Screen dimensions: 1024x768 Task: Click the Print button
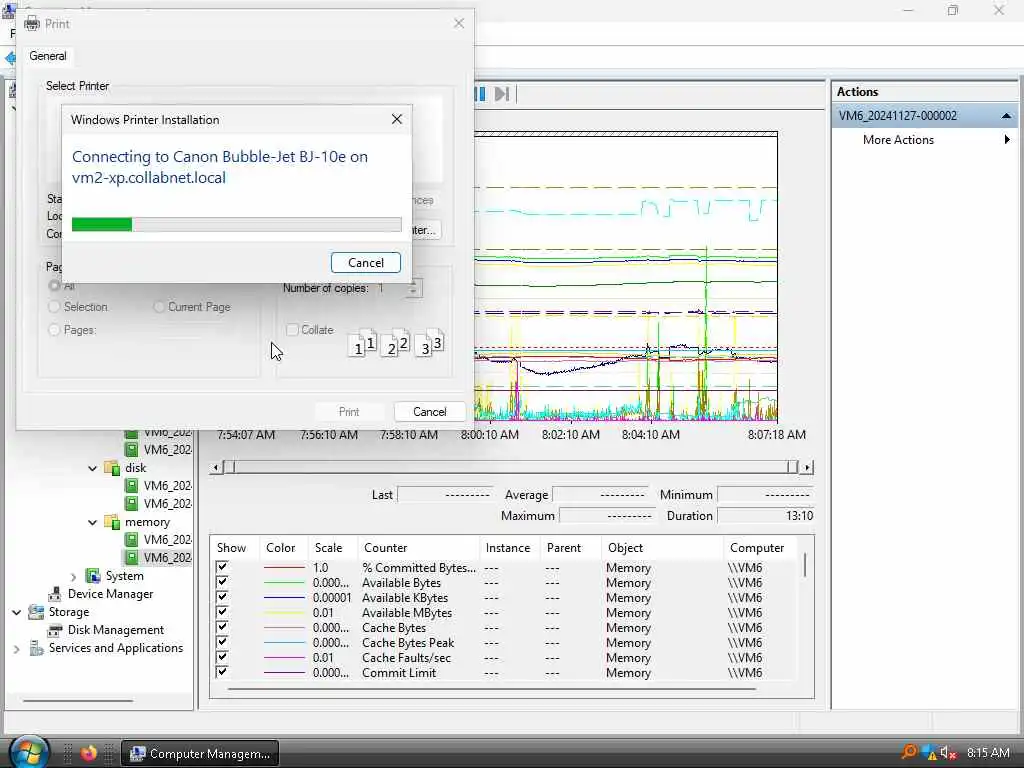(349, 412)
